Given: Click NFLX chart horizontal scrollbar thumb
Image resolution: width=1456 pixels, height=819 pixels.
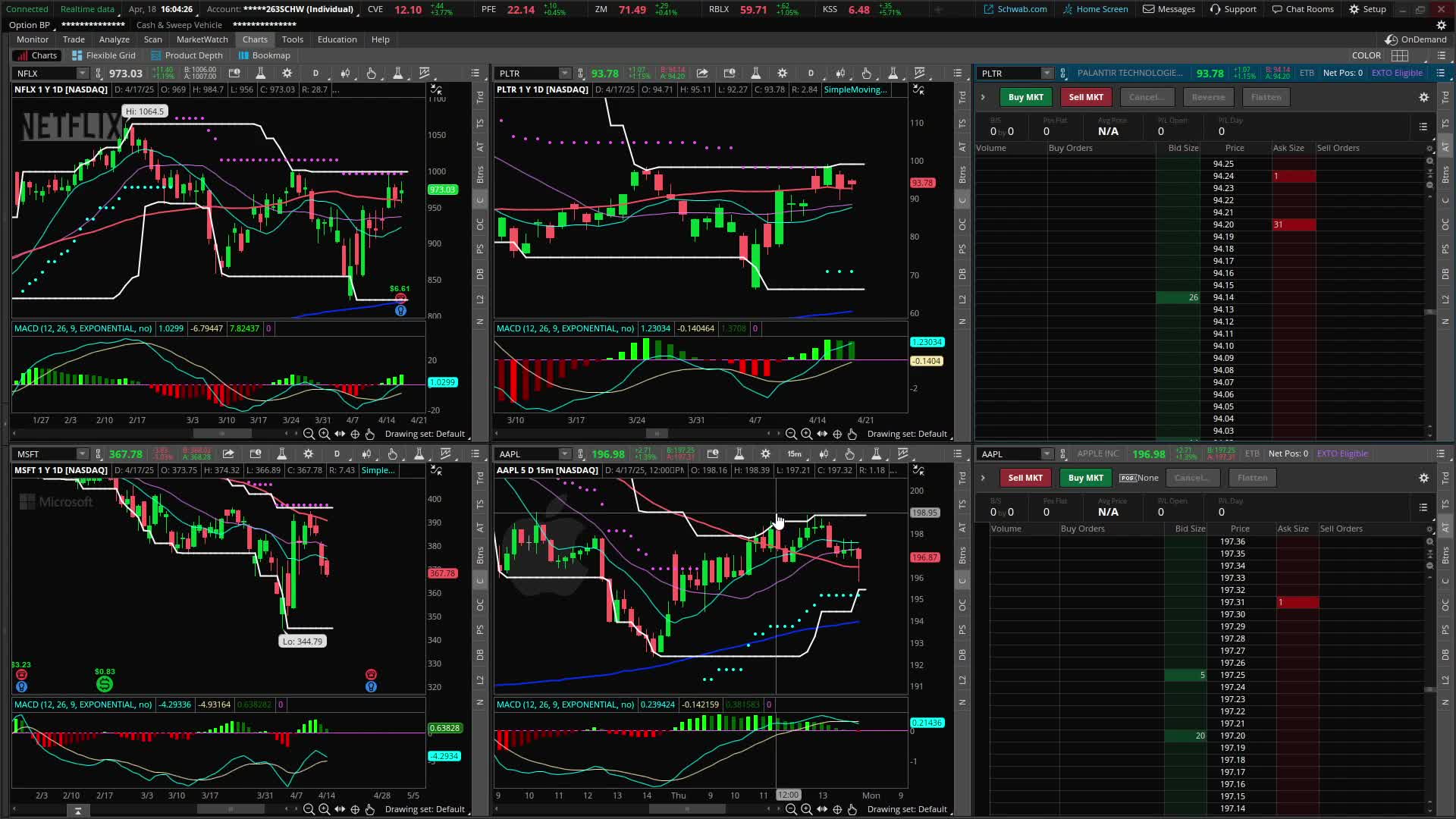Looking at the screenshot, I should [222, 434].
